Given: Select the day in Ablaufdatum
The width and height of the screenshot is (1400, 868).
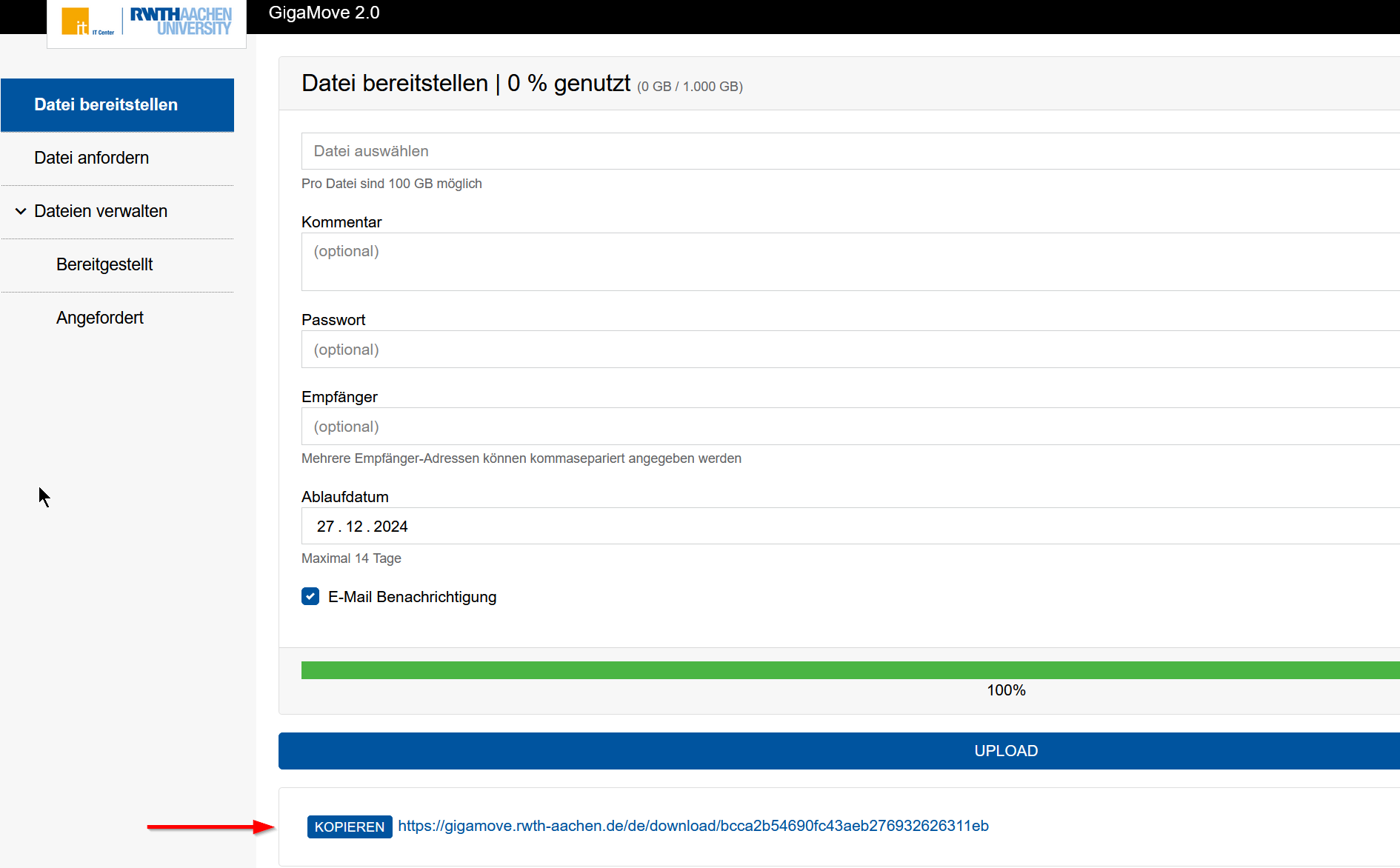Looking at the screenshot, I should click(x=325, y=527).
